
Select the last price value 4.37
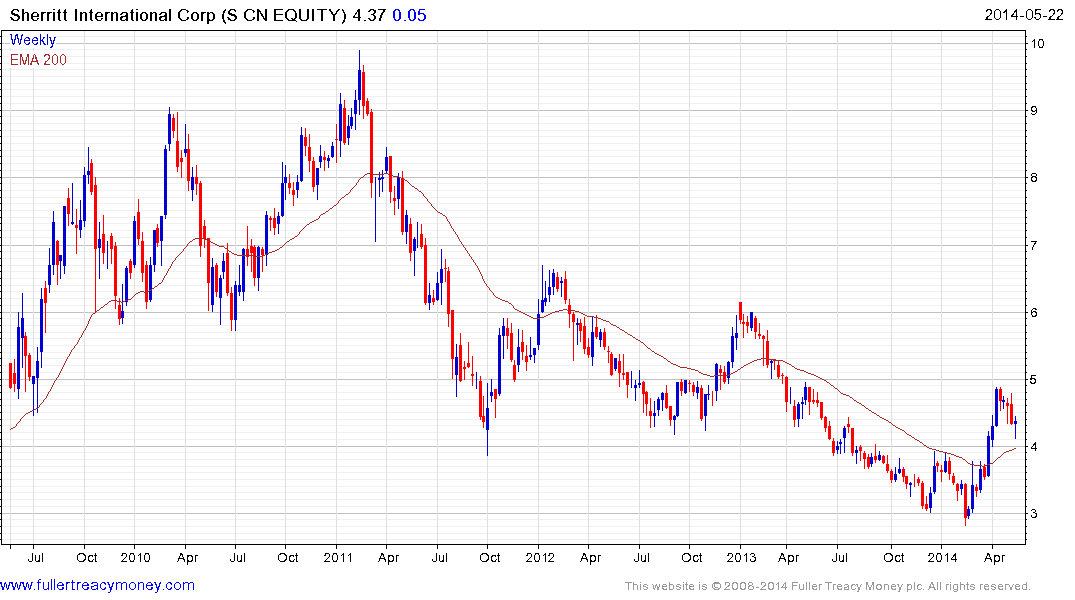tap(370, 15)
